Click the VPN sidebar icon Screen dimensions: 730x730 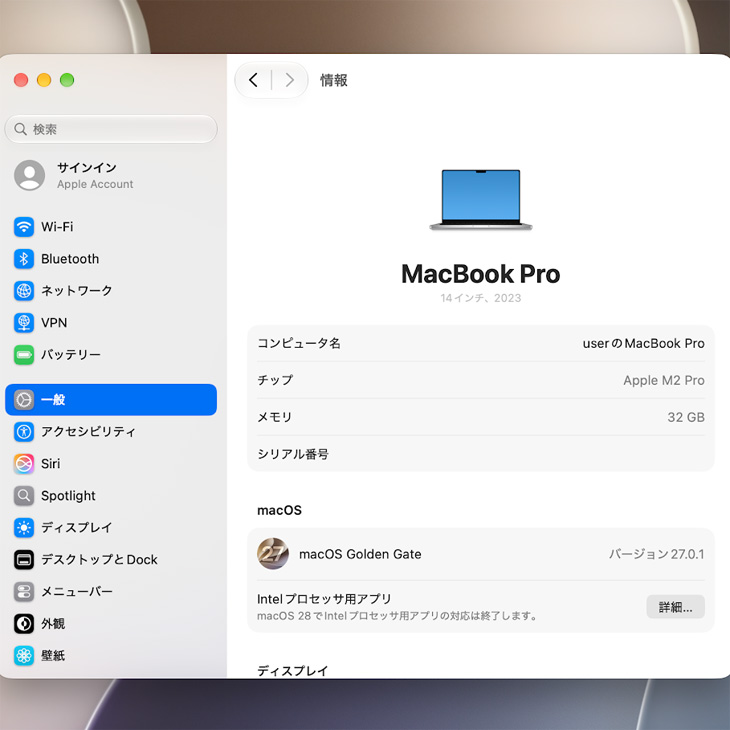(24, 323)
